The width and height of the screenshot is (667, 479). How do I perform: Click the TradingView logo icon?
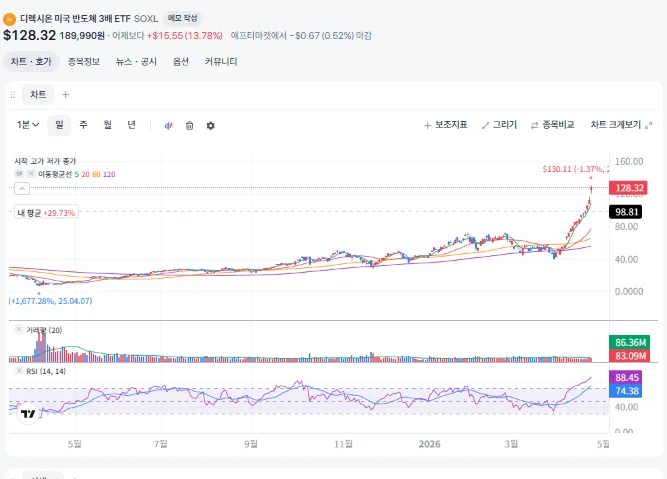pyautogui.click(x=28, y=414)
